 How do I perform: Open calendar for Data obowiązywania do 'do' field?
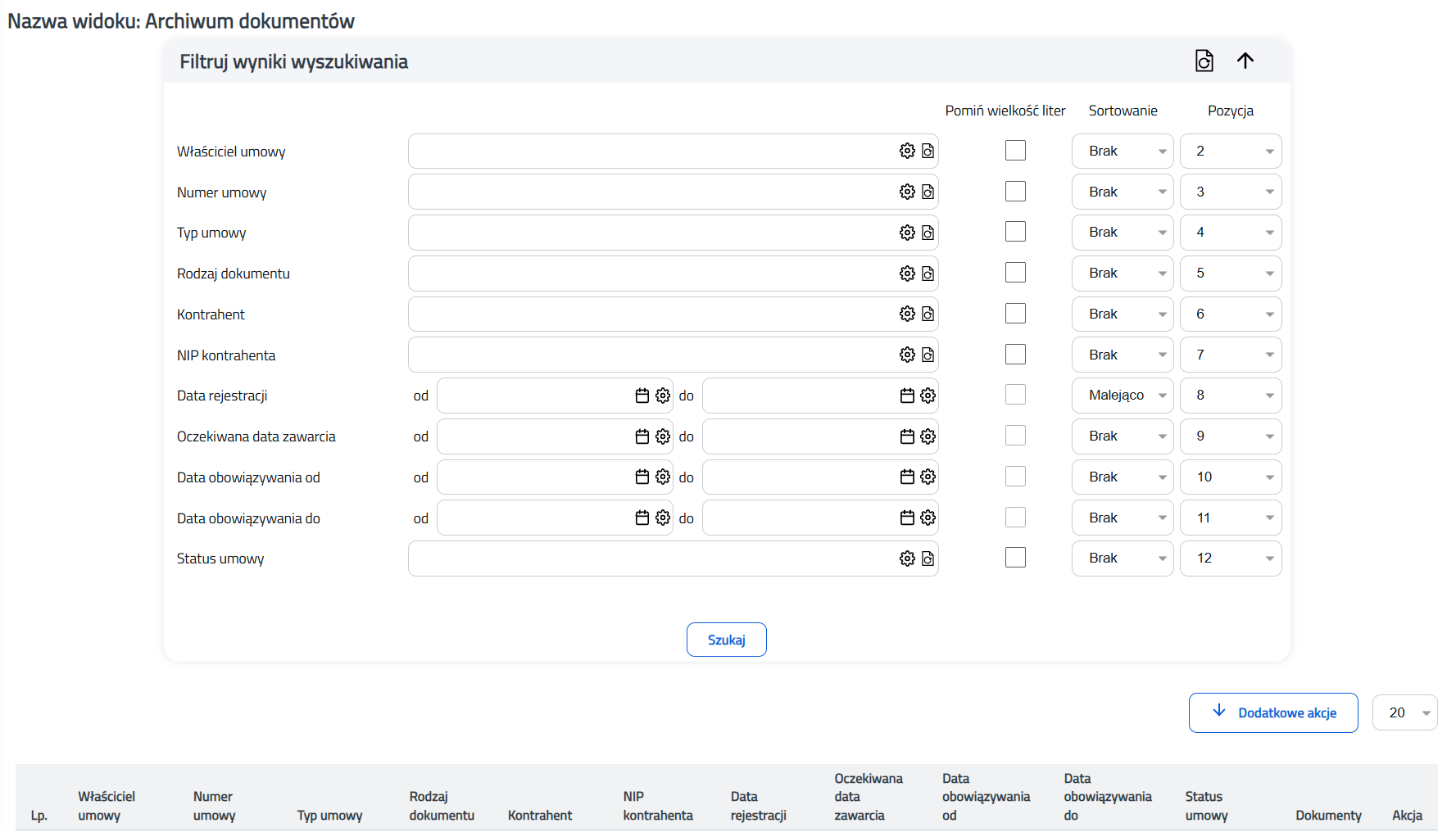coord(907,518)
